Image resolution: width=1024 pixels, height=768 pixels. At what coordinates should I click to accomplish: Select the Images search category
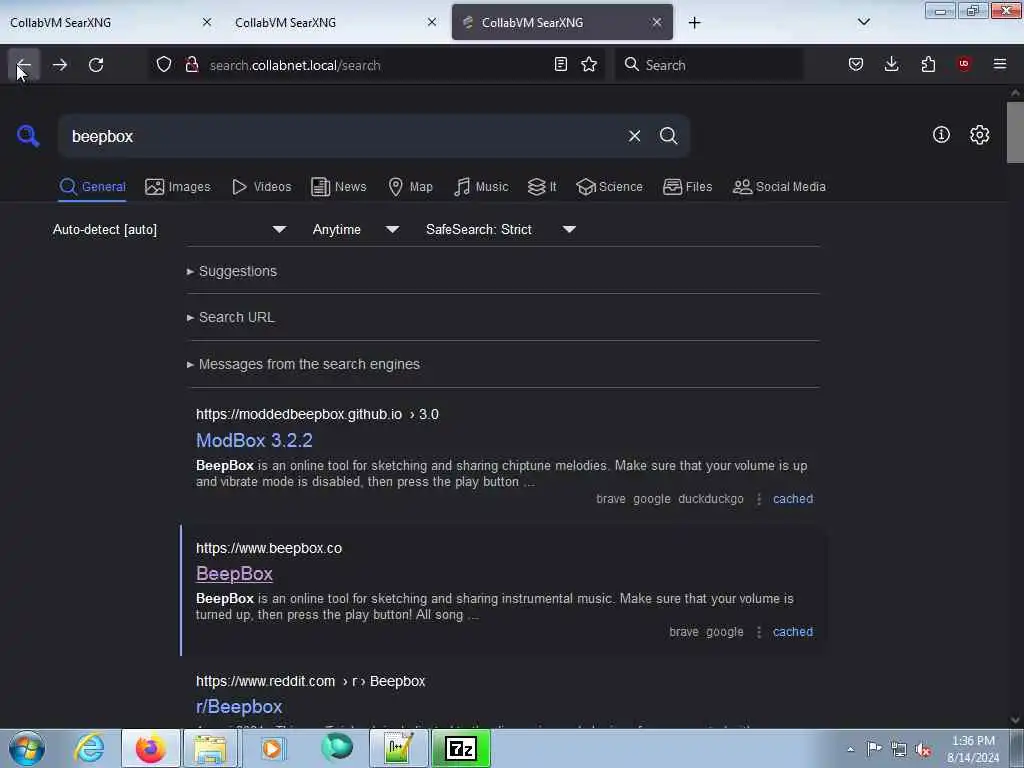coord(178,187)
